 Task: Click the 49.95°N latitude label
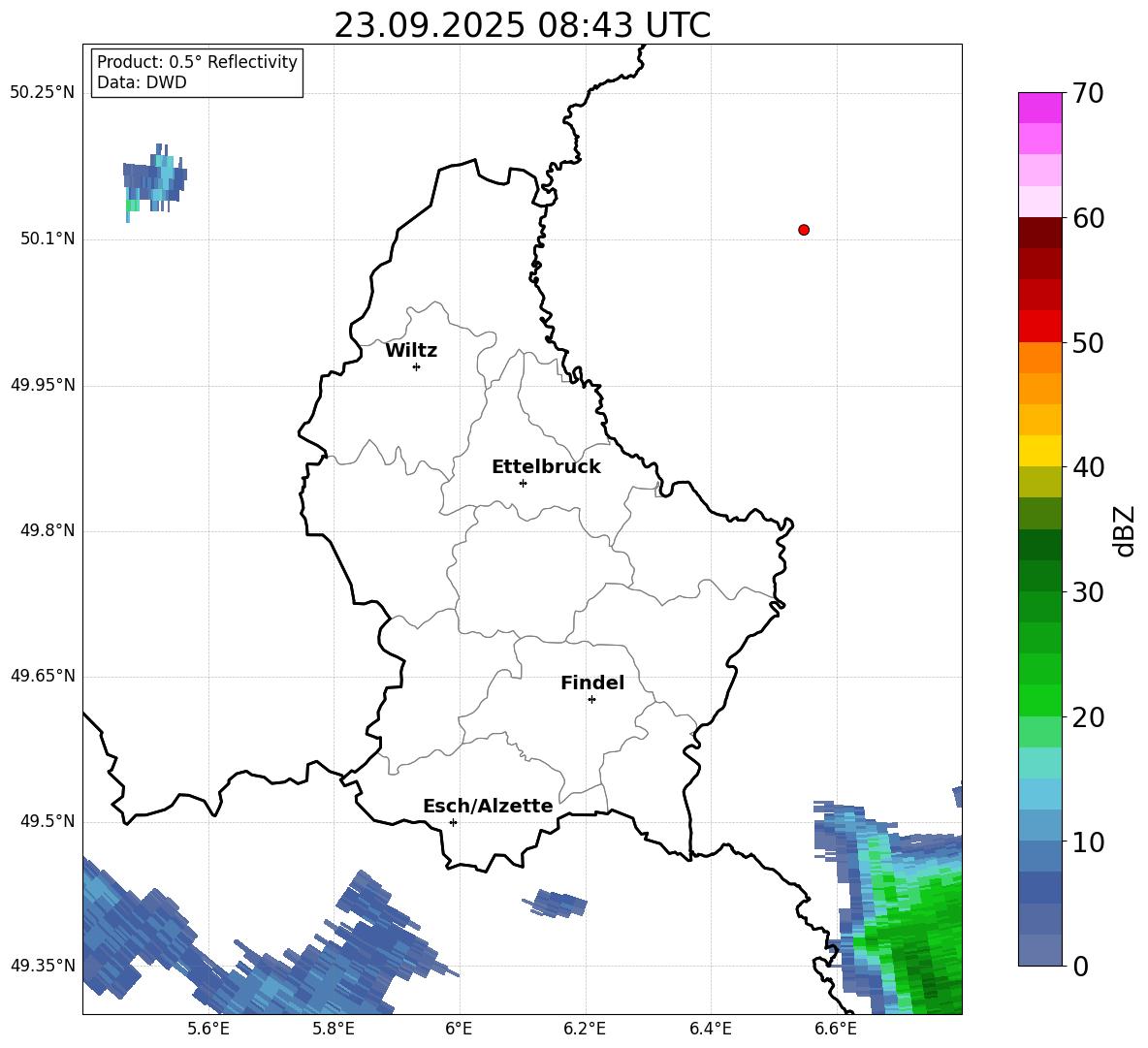(43, 385)
